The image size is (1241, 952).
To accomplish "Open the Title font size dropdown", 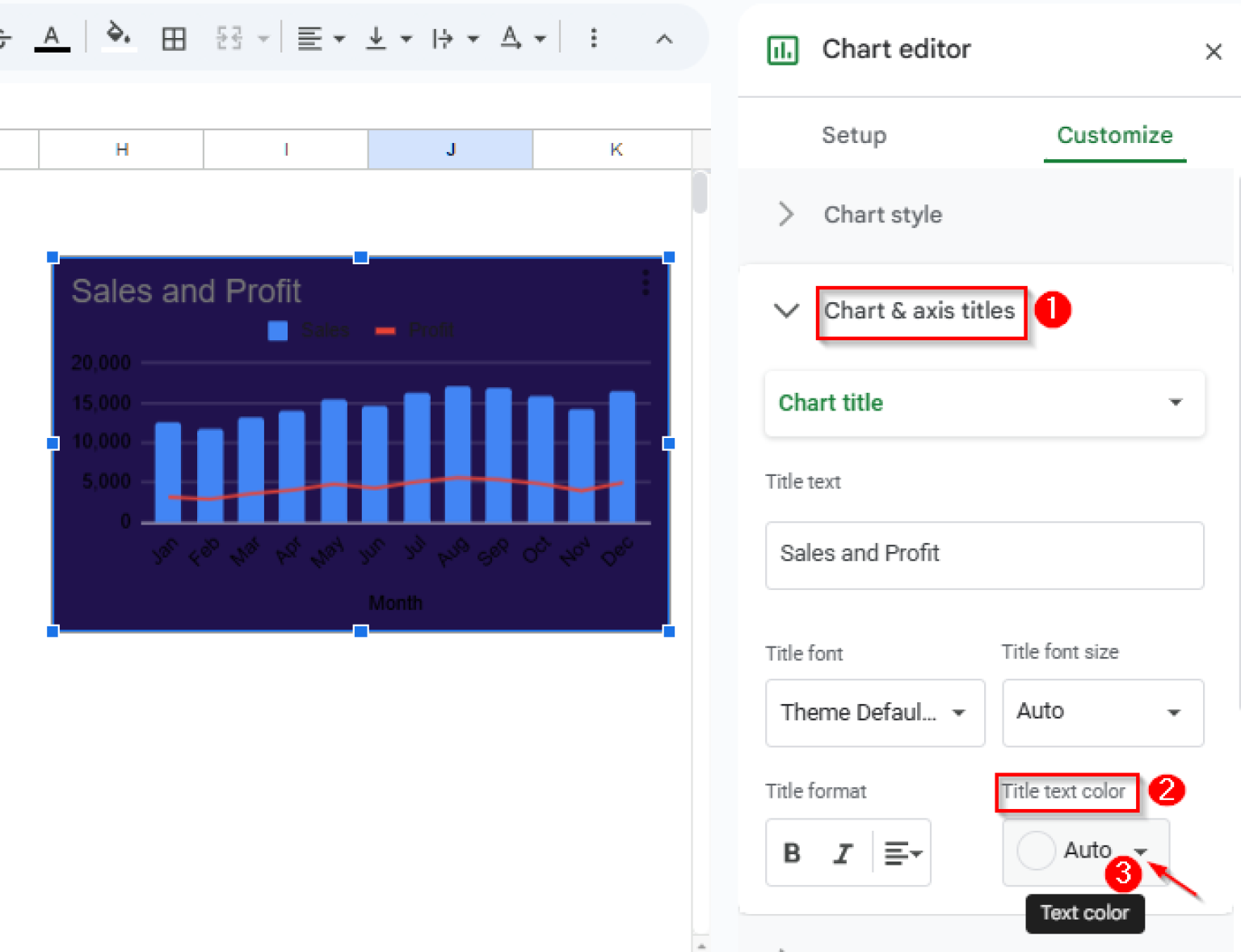I will pyautogui.click(x=1102, y=713).
